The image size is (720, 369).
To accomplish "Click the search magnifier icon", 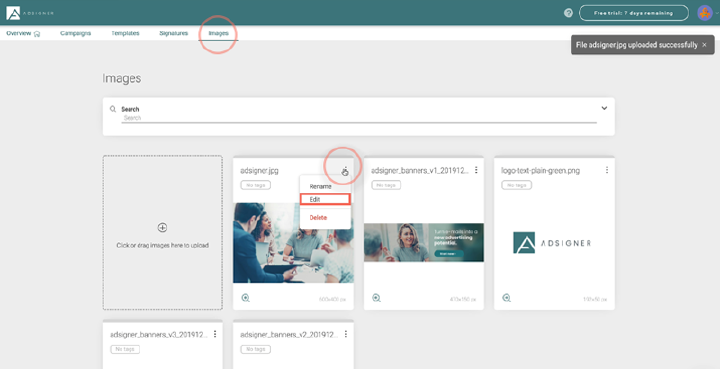I will coord(112,109).
